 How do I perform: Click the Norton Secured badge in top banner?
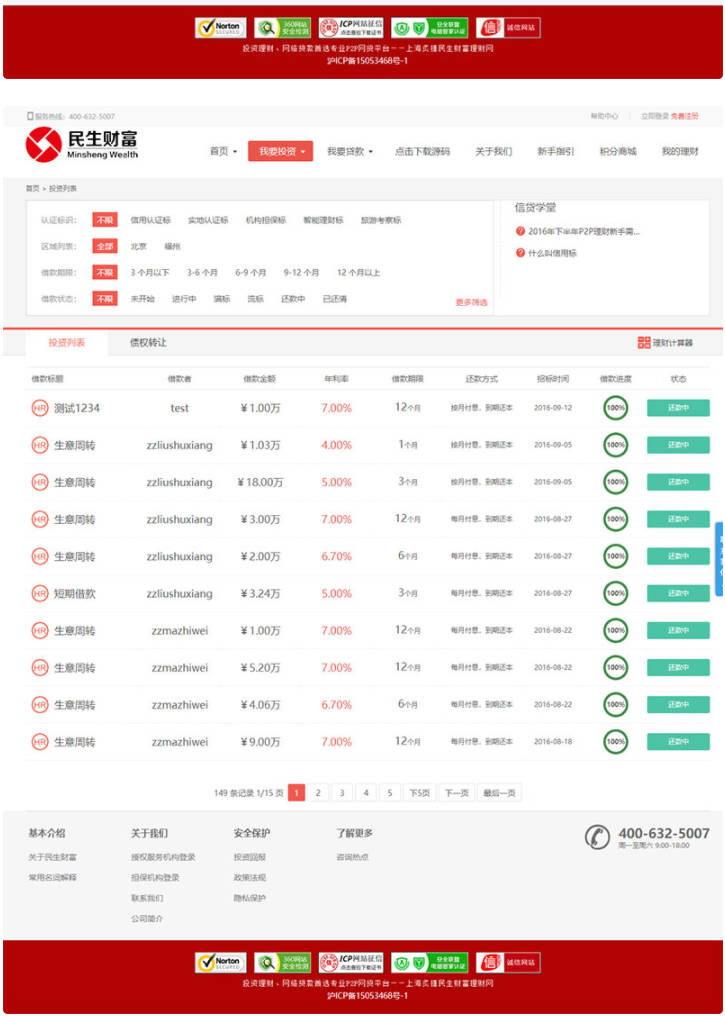click(x=220, y=27)
